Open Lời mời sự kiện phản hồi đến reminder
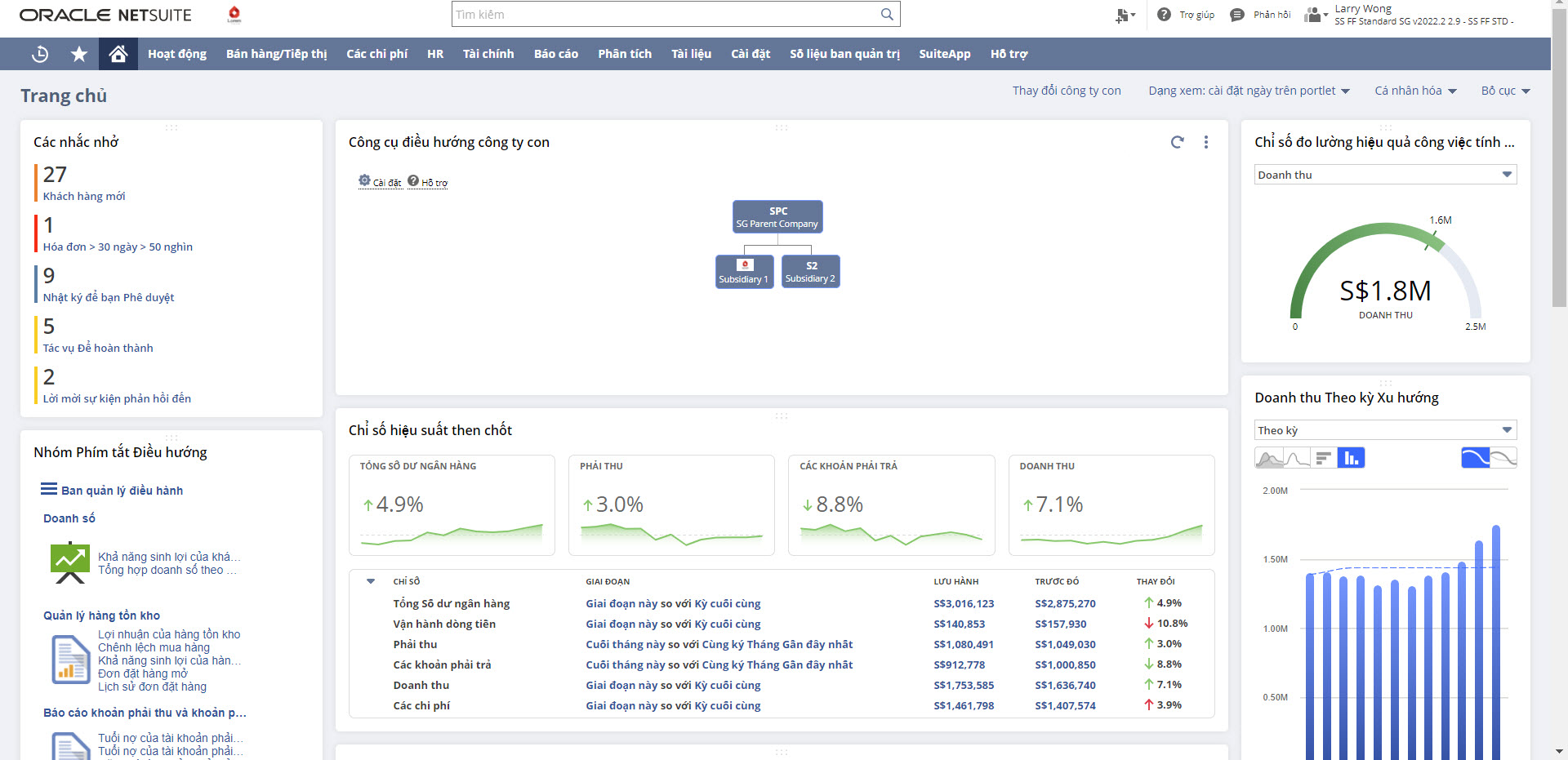The image size is (1568, 760). click(117, 398)
